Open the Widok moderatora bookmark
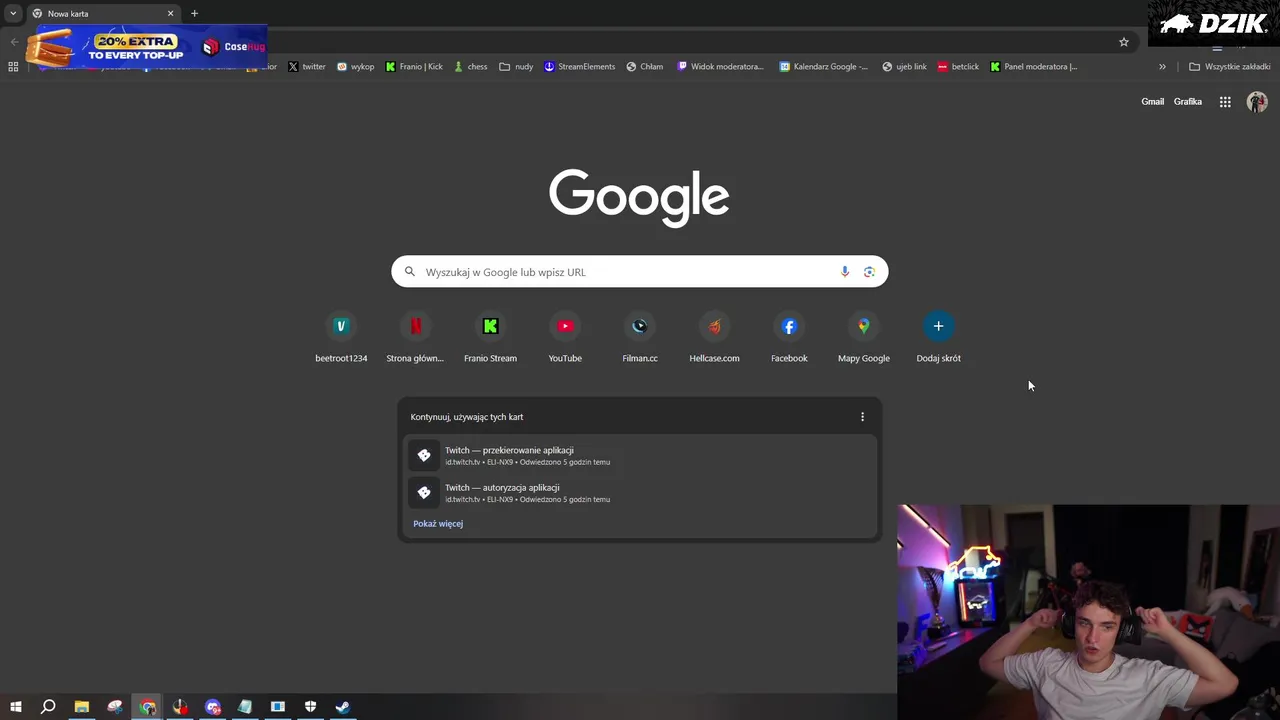 720,67
